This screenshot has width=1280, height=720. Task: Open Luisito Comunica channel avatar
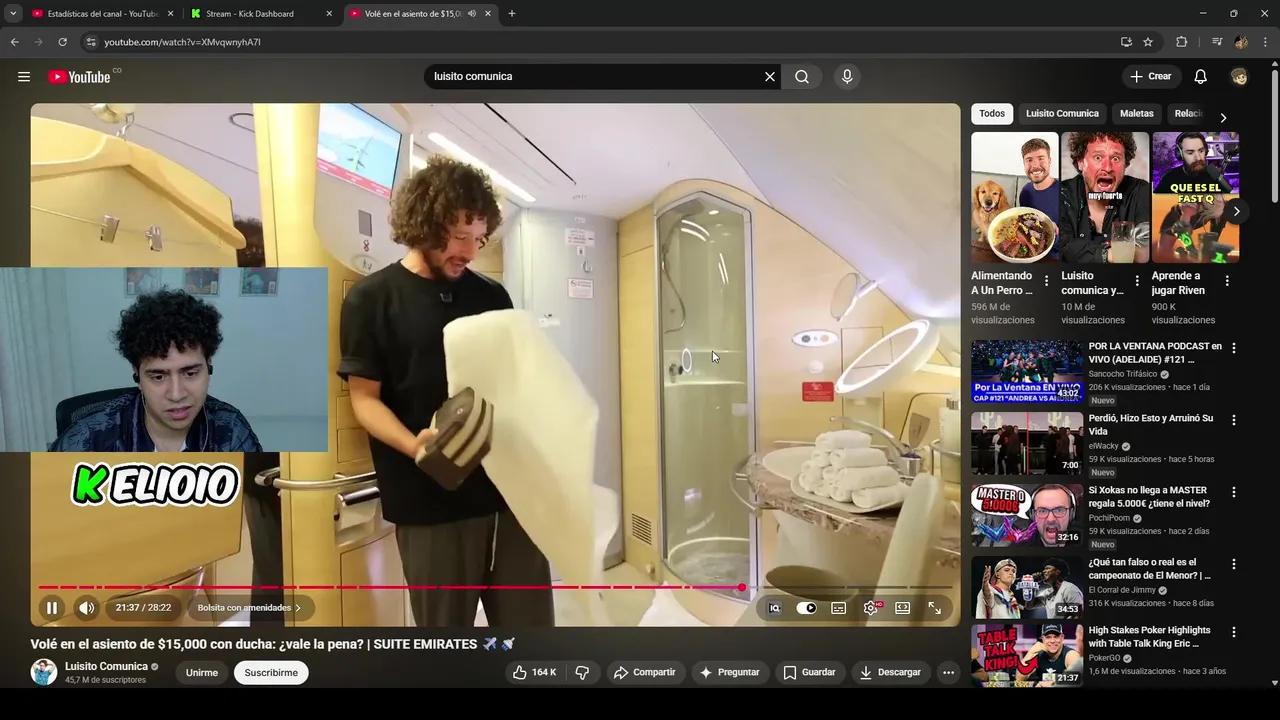pyautogui.click(x=44, y=672)
